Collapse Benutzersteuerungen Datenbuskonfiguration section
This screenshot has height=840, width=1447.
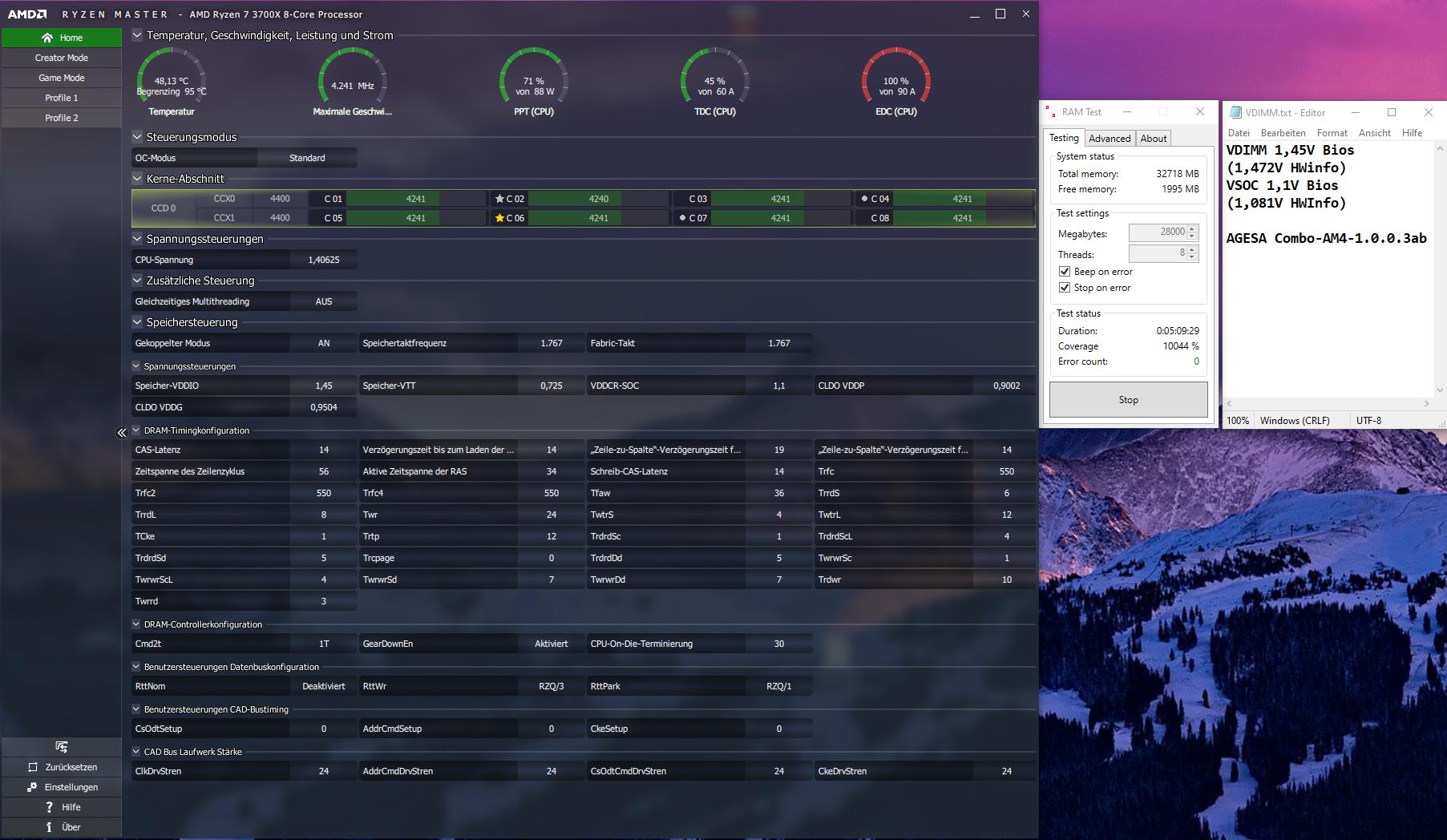point(136,667)
